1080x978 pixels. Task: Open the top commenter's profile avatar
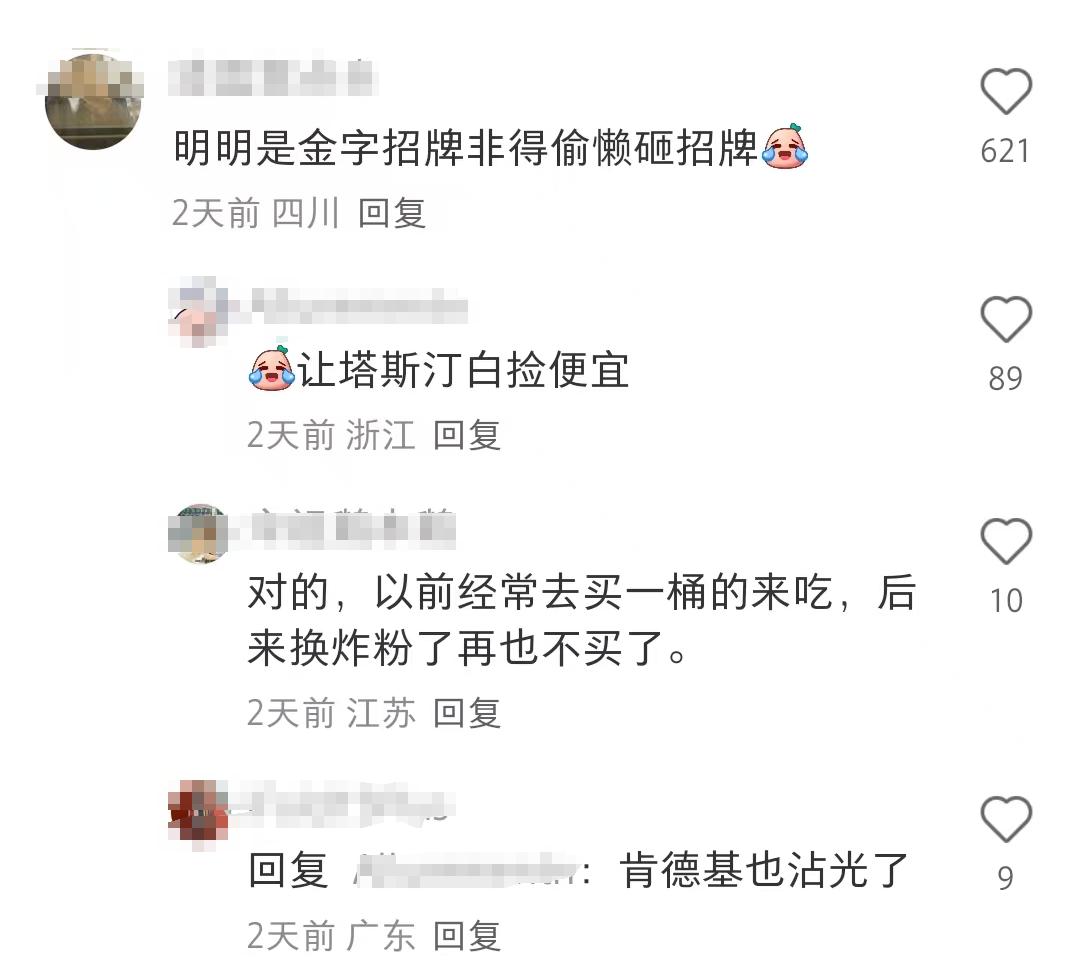[92, 101]
